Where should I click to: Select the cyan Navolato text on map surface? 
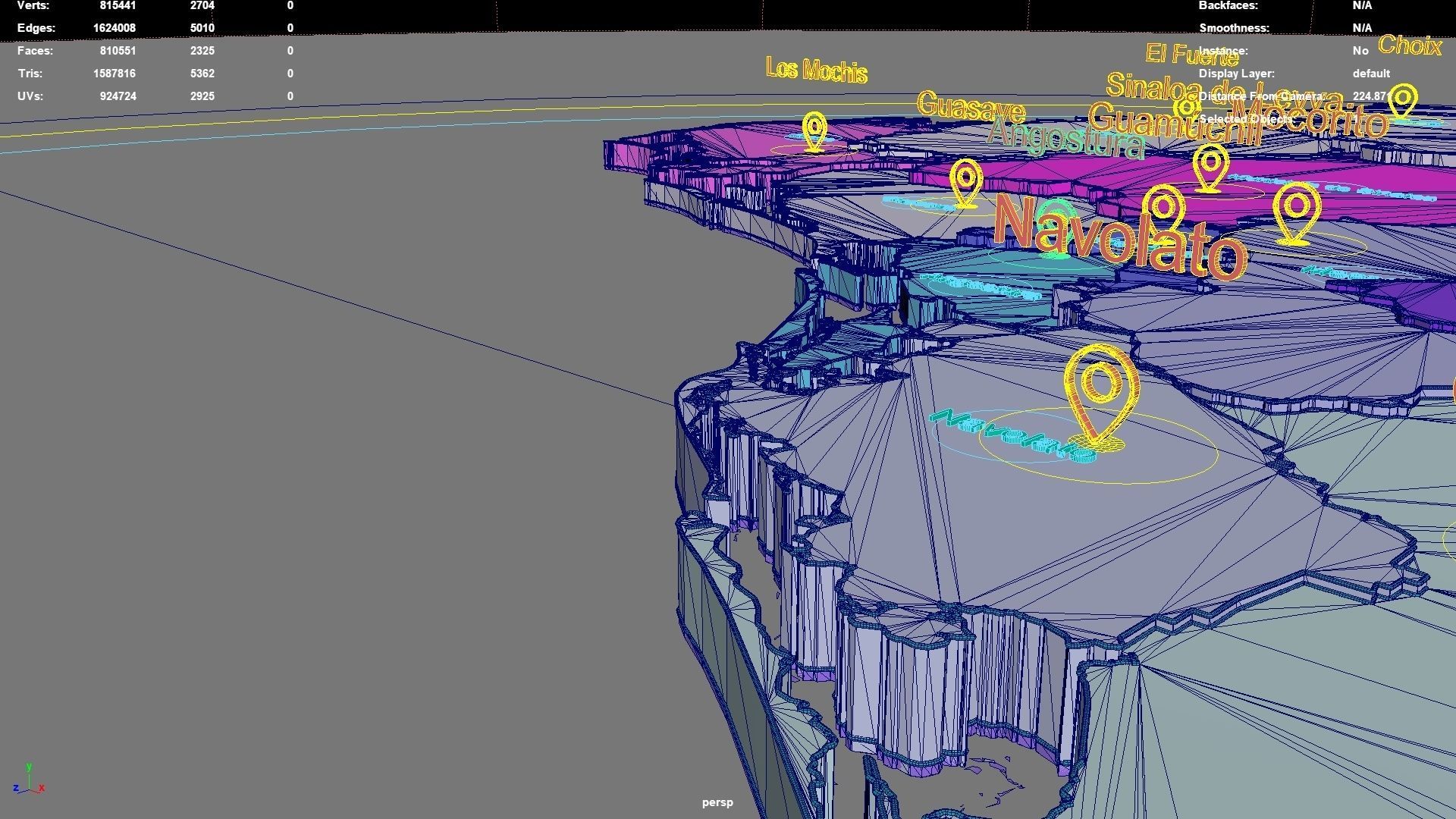1012,436
